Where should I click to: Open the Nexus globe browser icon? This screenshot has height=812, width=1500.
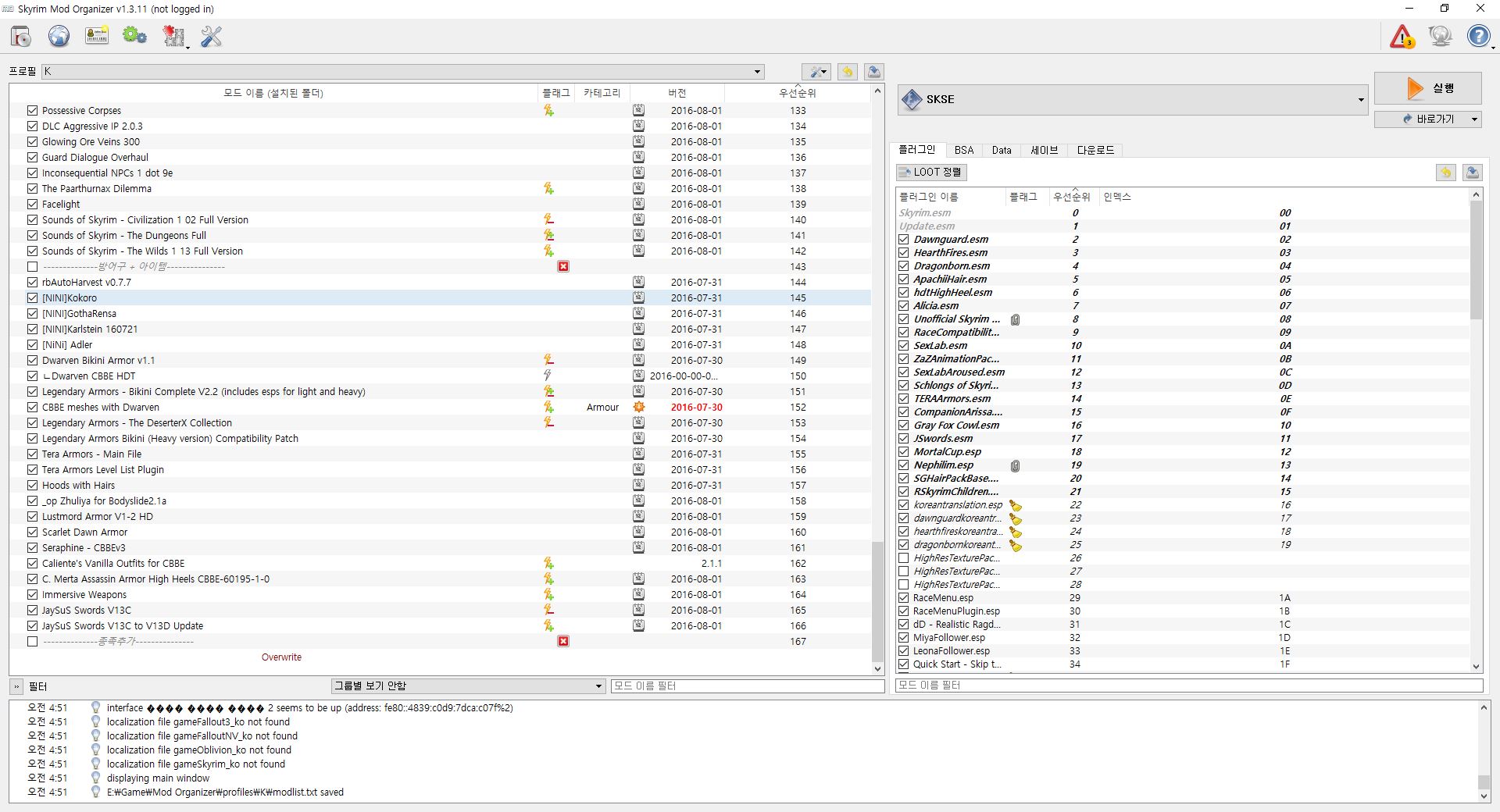coord(59,36)
